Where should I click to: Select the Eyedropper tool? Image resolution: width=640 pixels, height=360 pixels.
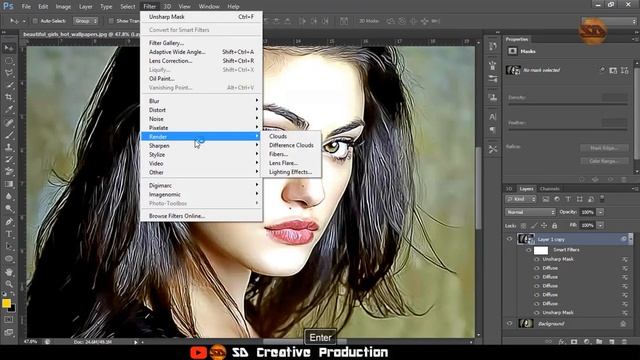pos(9,109)
